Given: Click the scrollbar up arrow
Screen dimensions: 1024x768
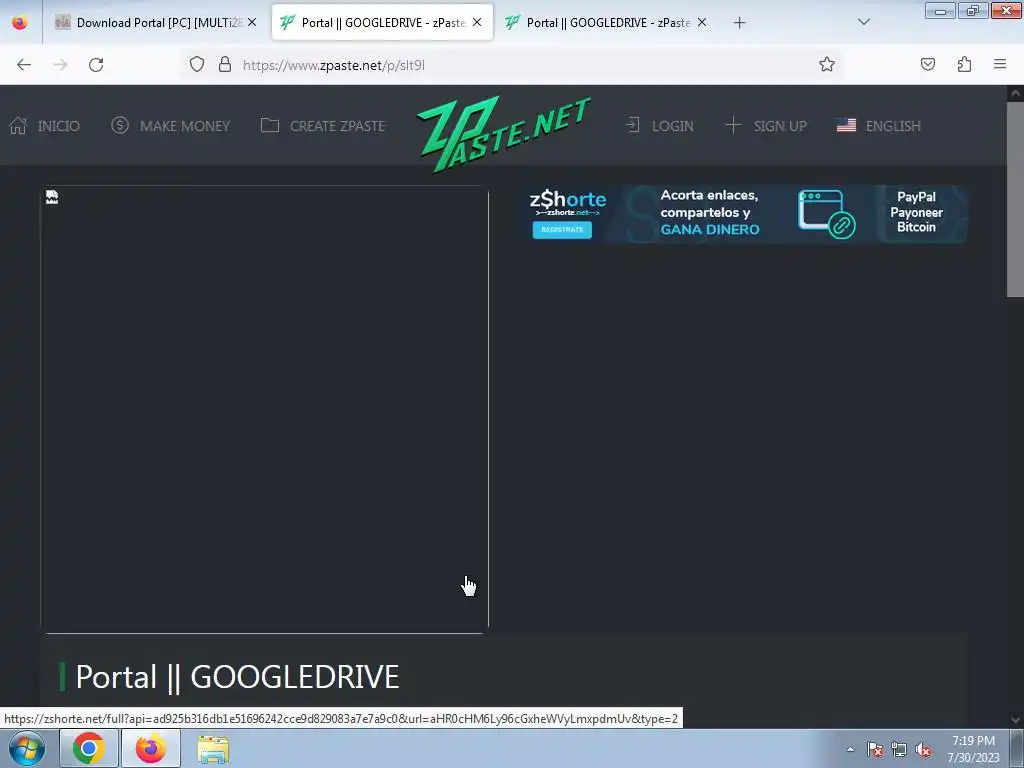Looking at the screenshot, I should [x=1015, y=93].
